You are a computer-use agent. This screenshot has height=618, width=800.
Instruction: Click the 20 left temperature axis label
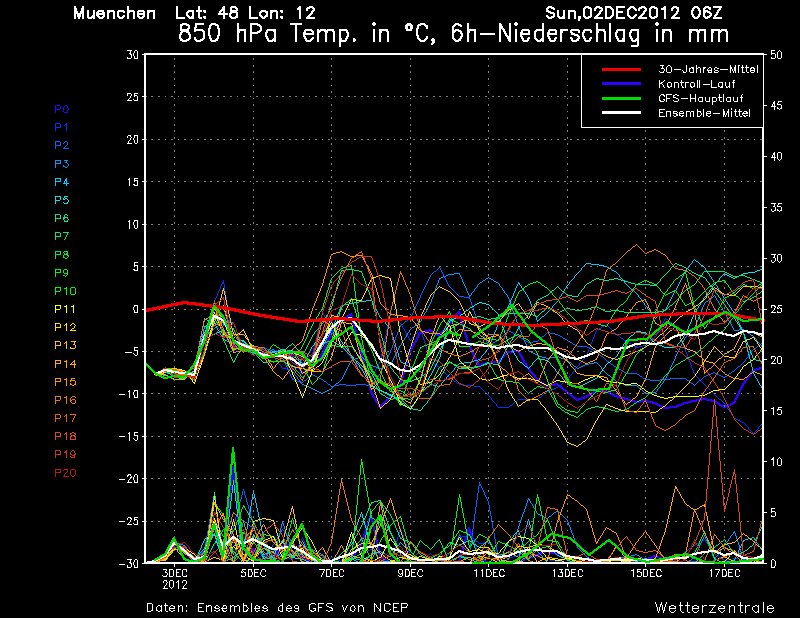(x=132, y=139)
